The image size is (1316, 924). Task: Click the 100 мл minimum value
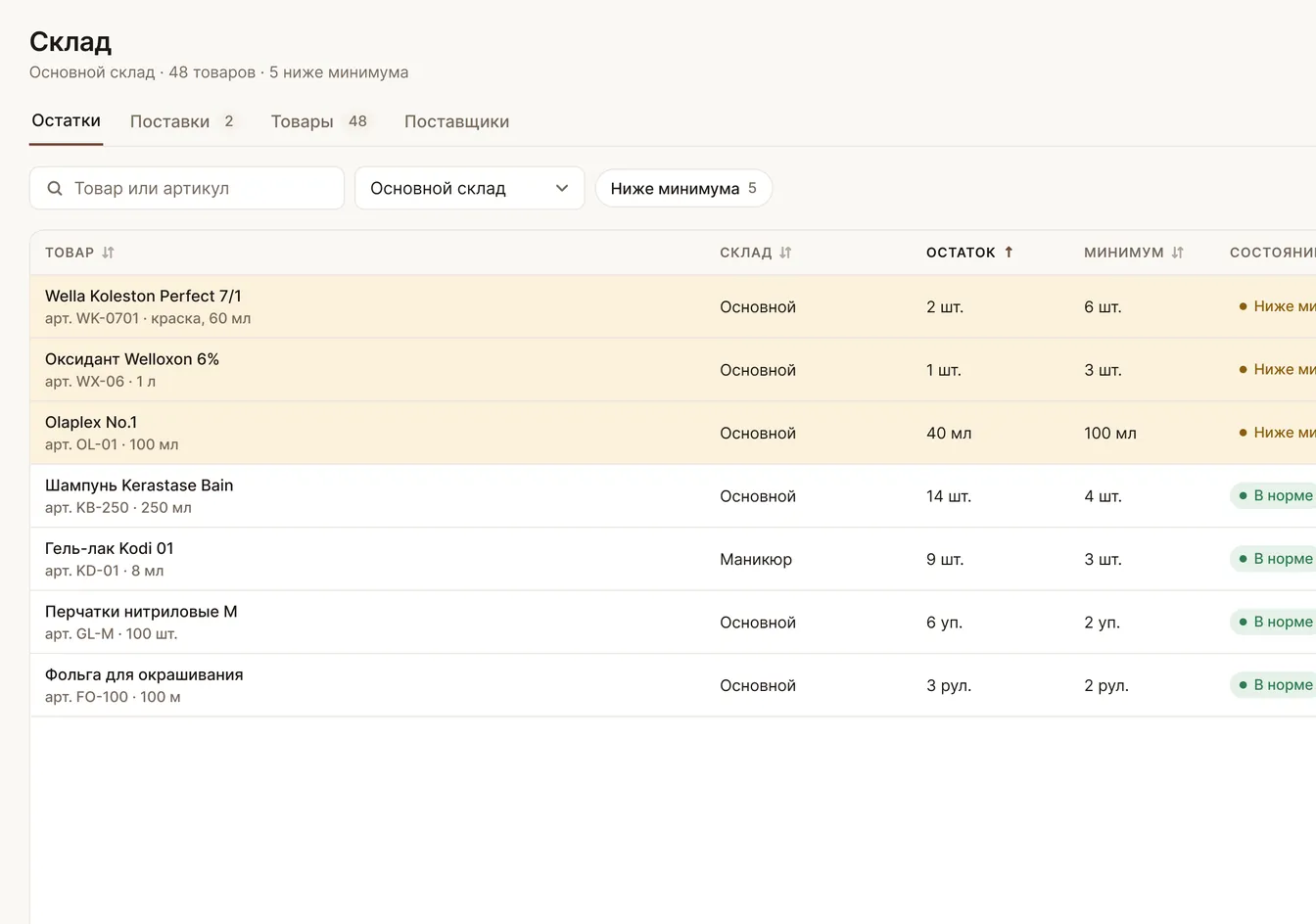[1110, 433]
